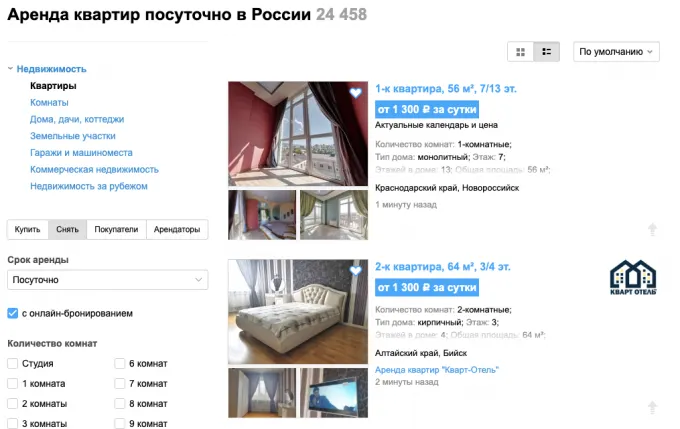Screen dimensions: 680x429
Task: Click the up arrow on second listing
Action: tap(652, 407)
